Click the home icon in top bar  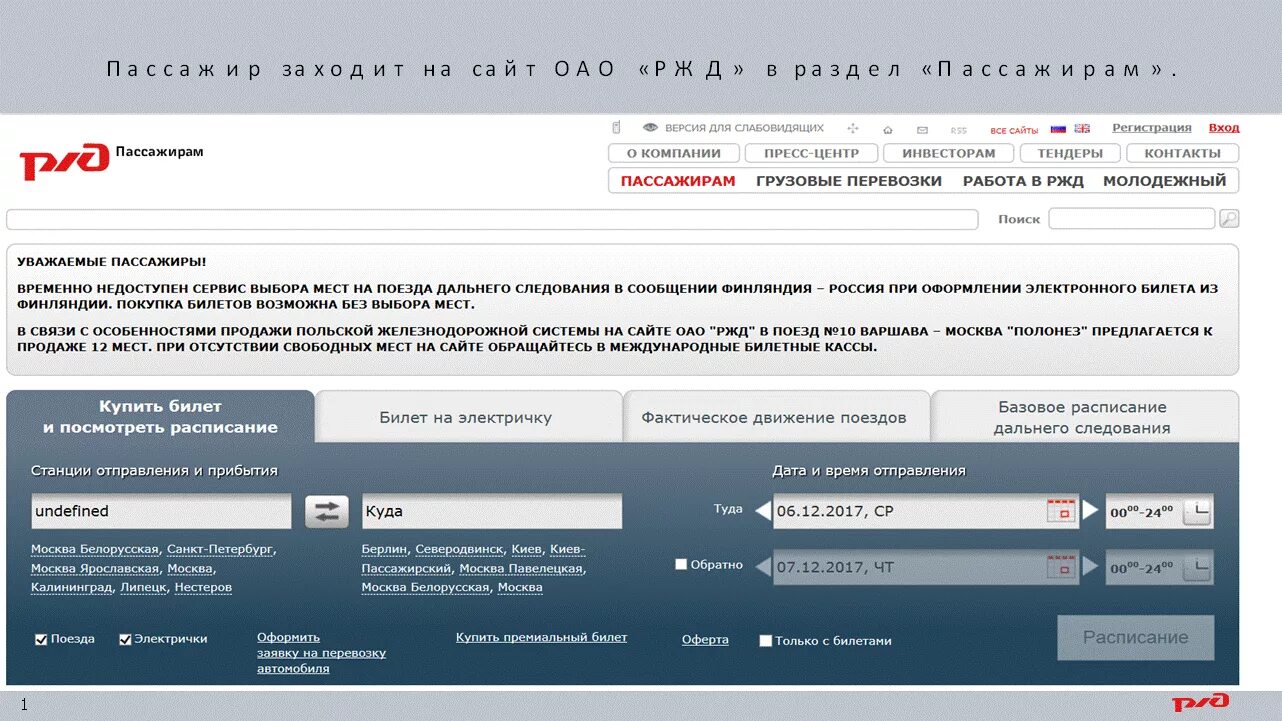coord(887,130)
